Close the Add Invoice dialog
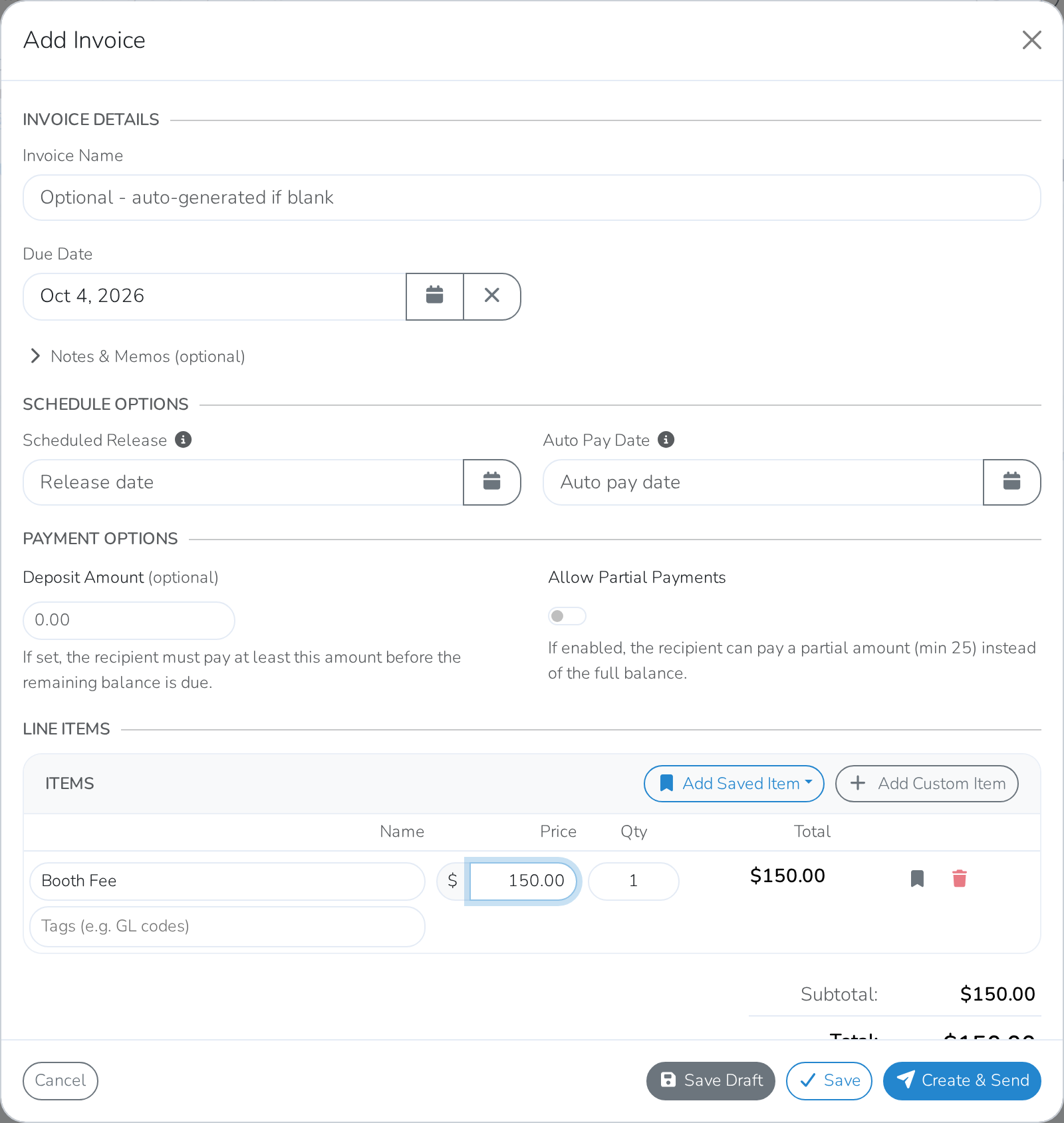 (1032, 40)
